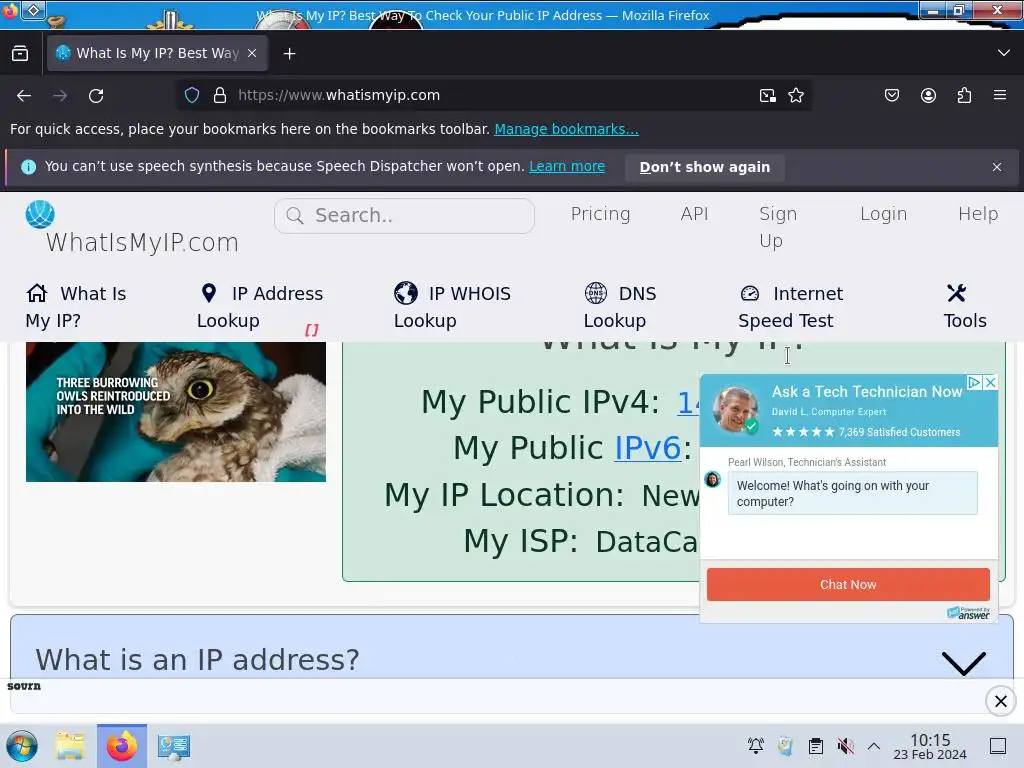Screen dimensions: 1024x768
Task: Close the bottom banner with X button
Action: [1000, 701]
